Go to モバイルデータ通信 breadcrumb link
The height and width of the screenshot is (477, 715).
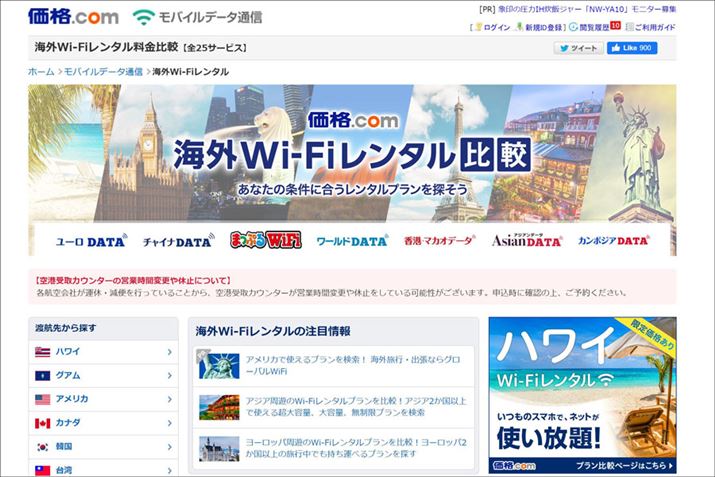[103, 72]
